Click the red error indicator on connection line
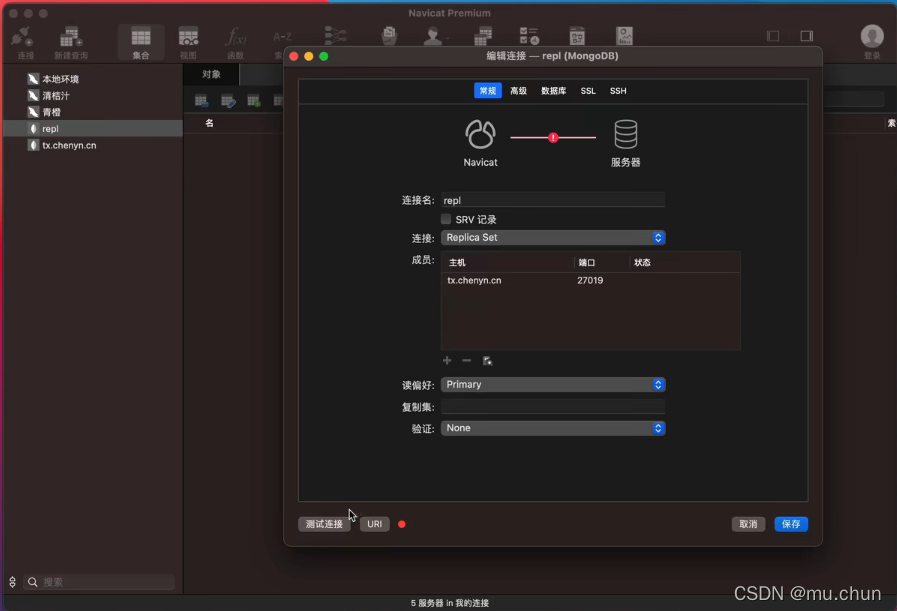This screenshot has height=611, width=897. 553,137
